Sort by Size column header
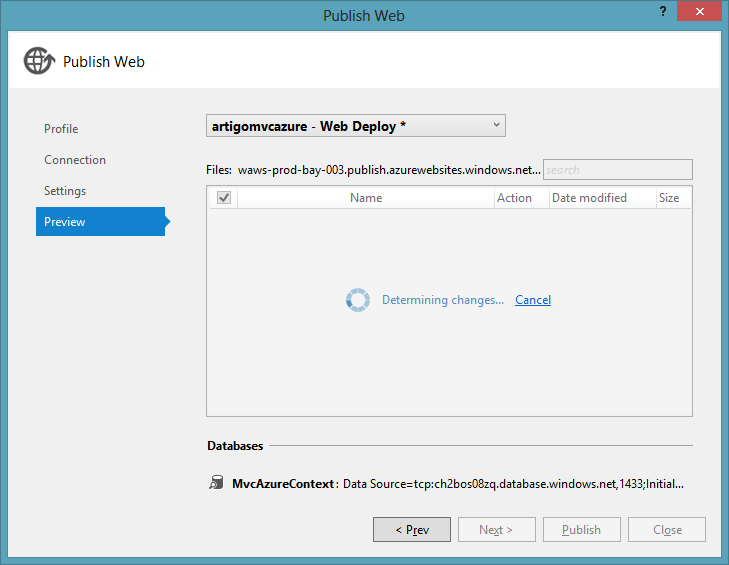The height and width of the screenshot is (565, 729). tap(673, 198)
